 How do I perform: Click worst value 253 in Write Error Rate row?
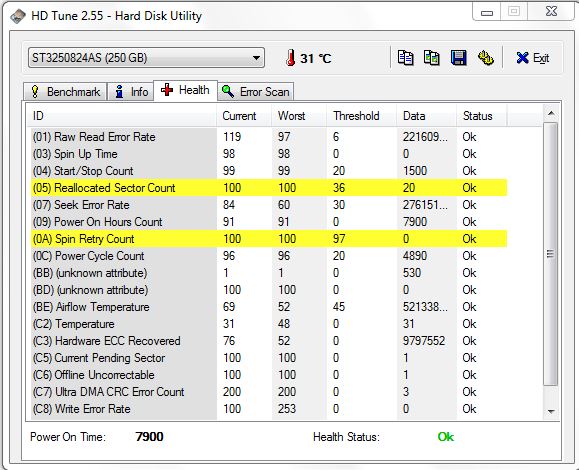point(287,409)
